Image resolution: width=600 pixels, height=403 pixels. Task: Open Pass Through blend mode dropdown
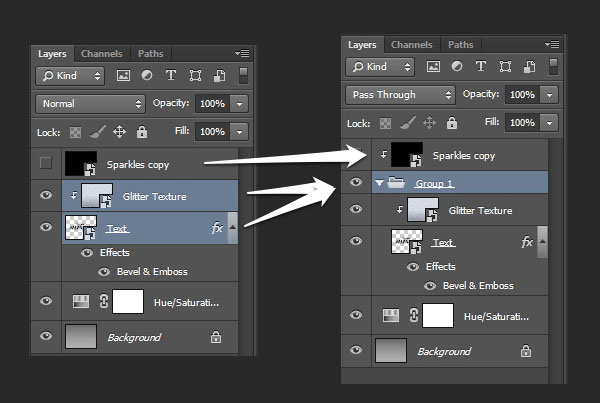pos(400,95)
